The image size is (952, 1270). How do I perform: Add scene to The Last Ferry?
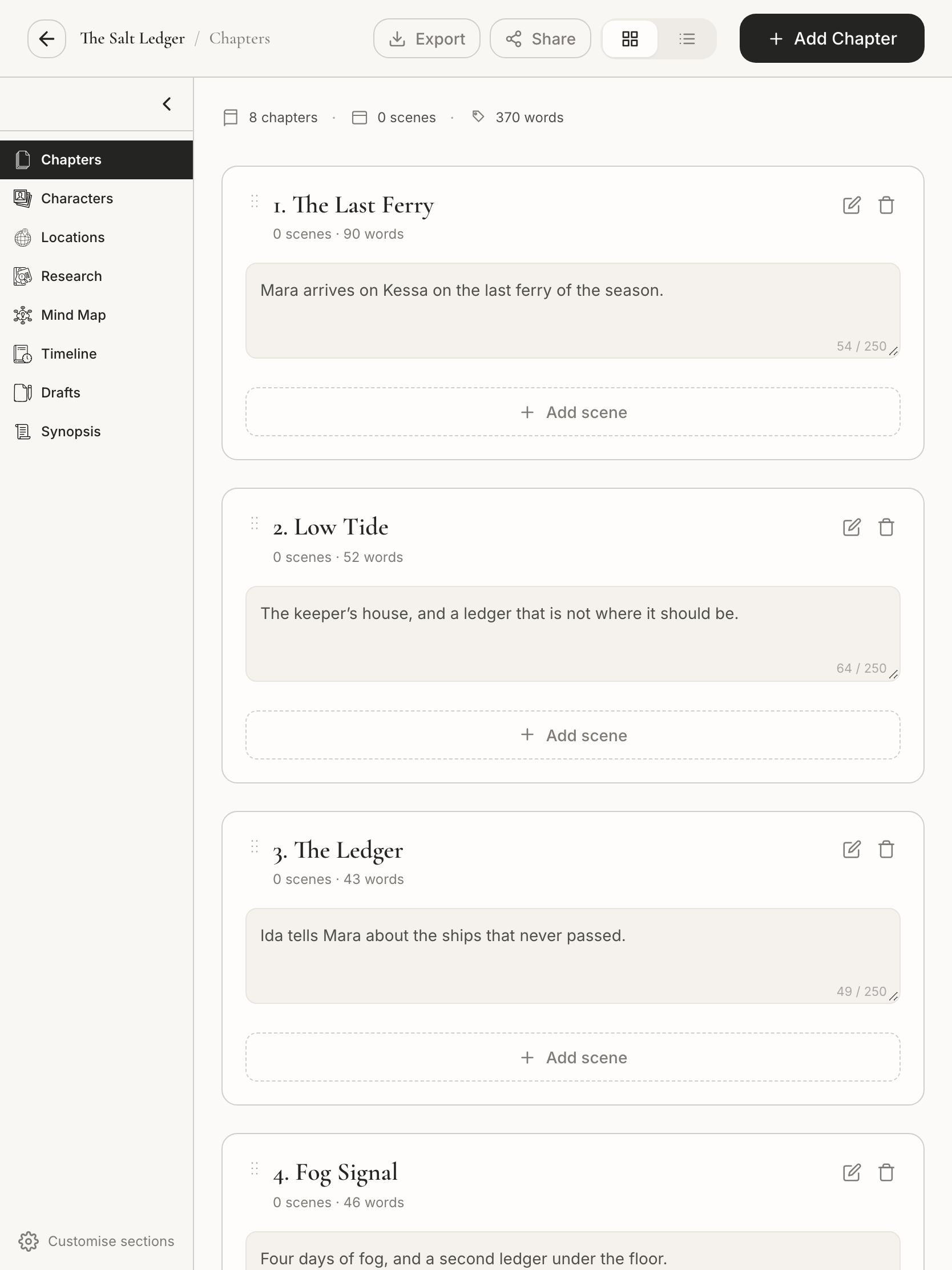tap(572, 412)
